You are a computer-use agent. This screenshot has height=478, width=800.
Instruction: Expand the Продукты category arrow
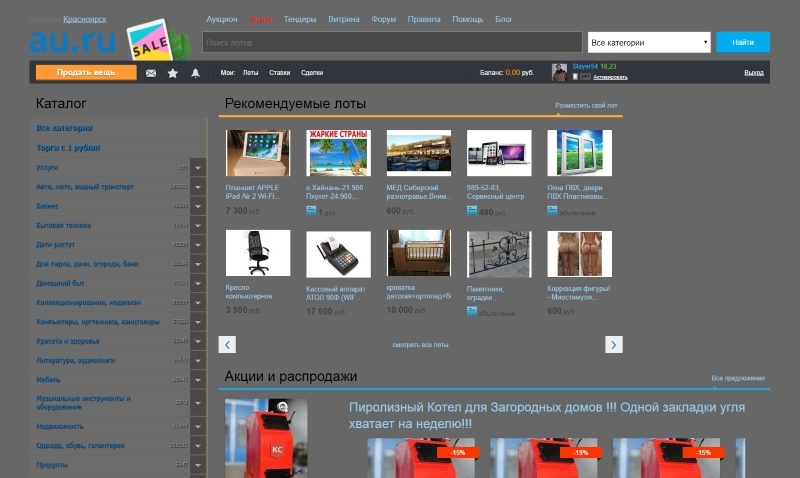coord(198,465)
